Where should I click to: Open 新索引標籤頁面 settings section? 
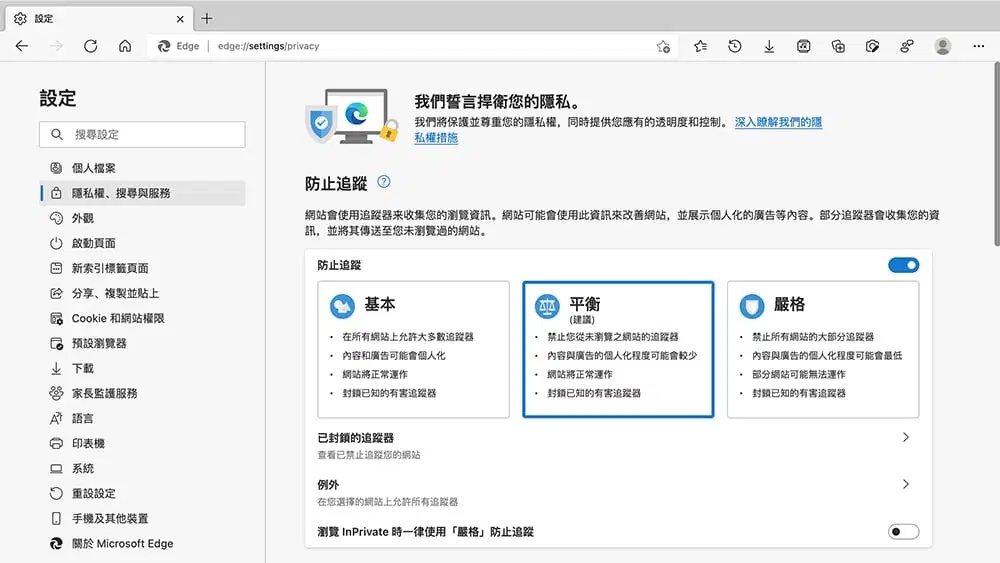142,268
